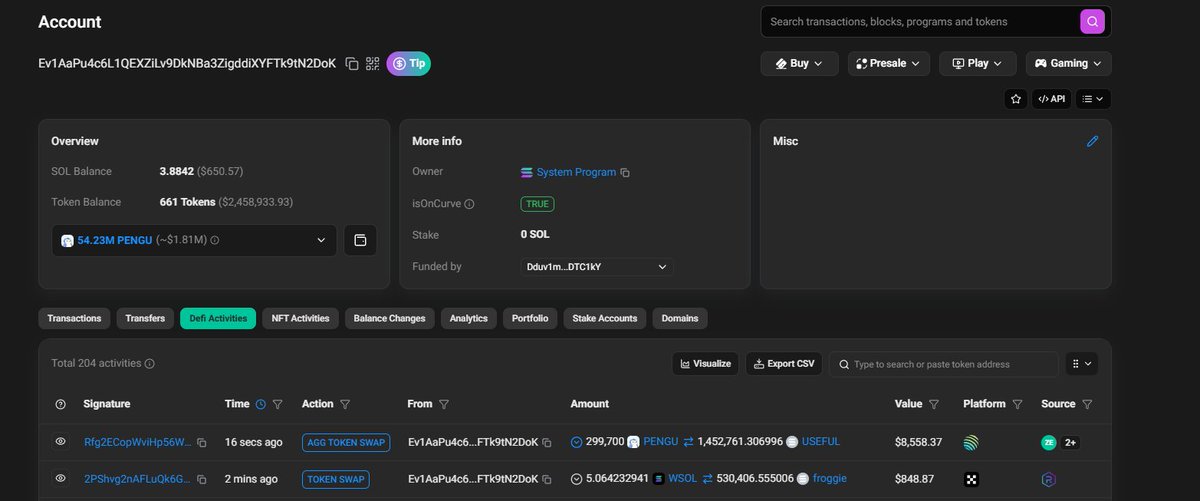
Task: Click the Tip button
Action: (x=408, y=63)
